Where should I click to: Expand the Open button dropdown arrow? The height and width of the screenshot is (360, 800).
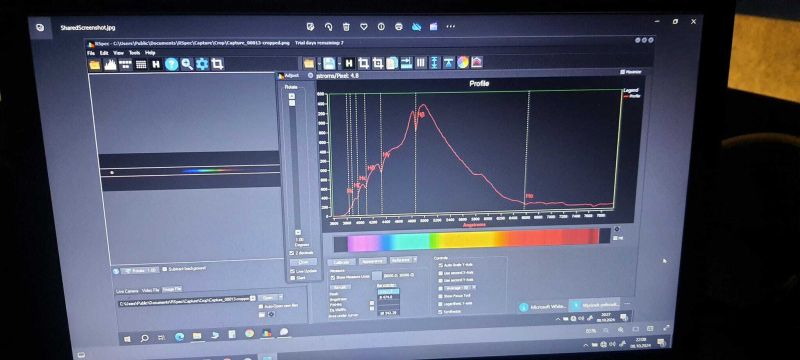click(x=280, y=297)
